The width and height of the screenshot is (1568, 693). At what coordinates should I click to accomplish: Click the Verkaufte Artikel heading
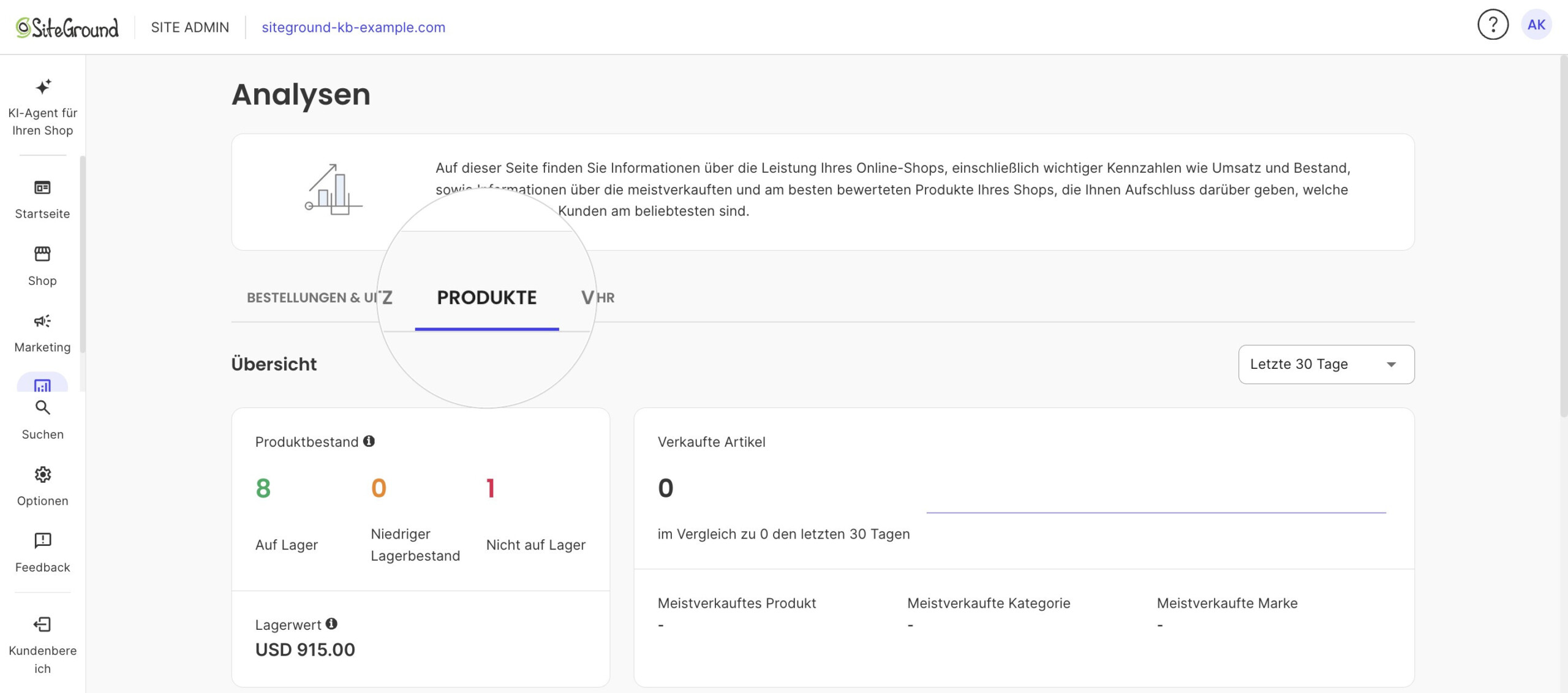click(711, 442)
